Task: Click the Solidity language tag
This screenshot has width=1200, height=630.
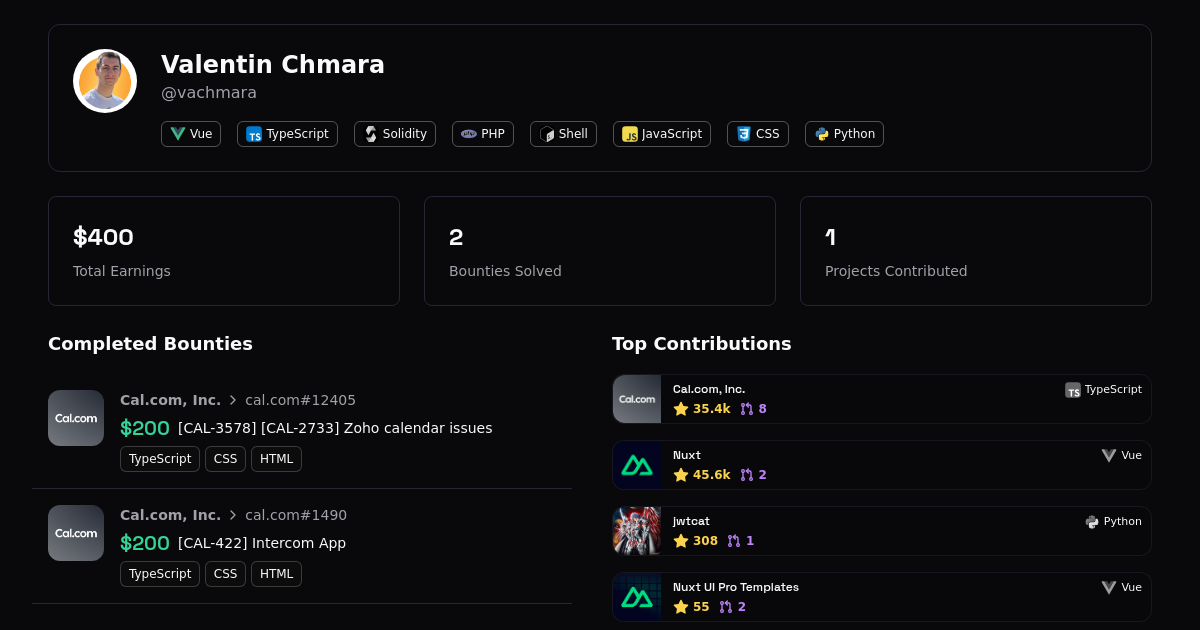Action: pos(395,134)
